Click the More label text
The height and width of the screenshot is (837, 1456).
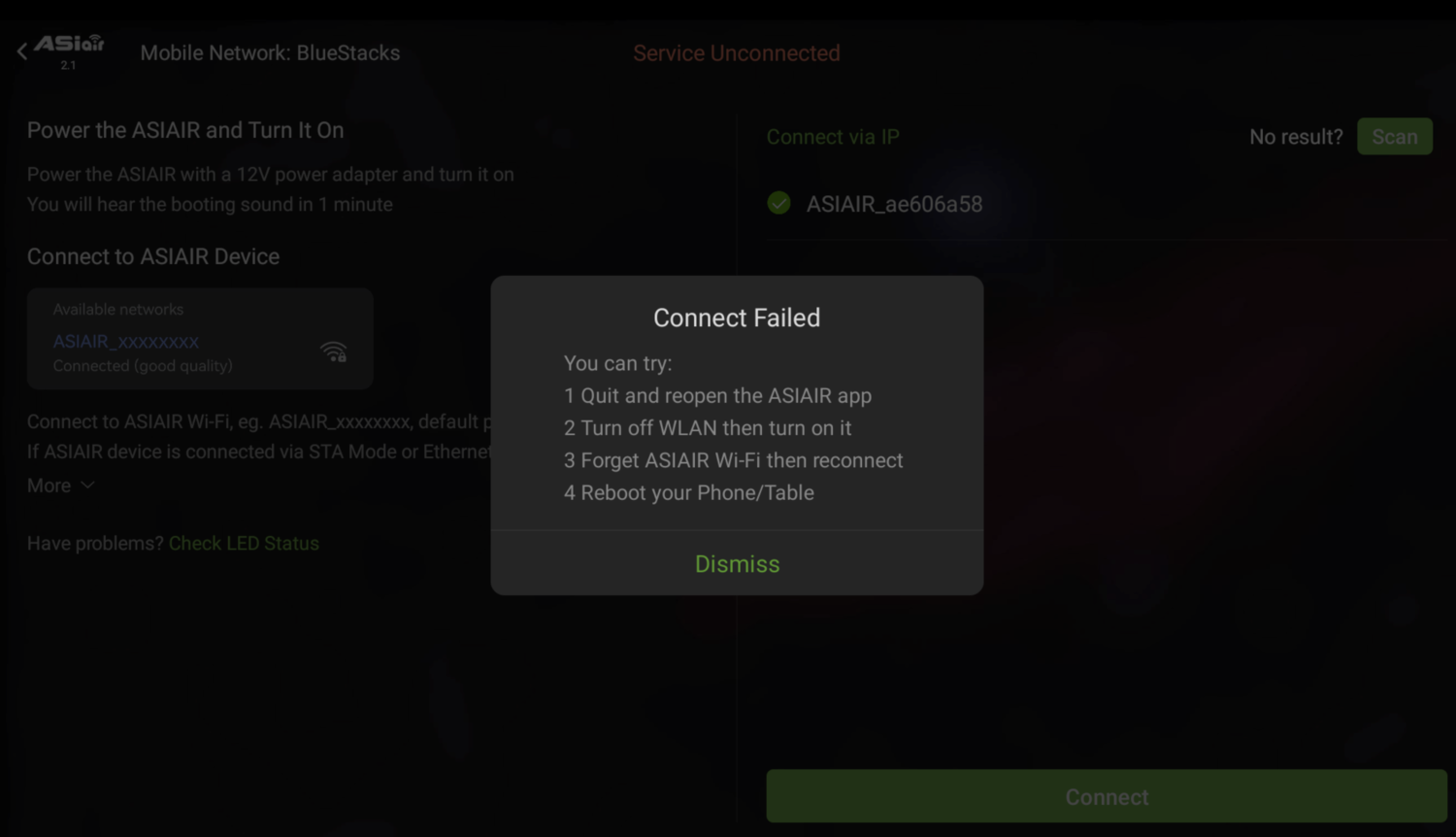pos(49,485)
